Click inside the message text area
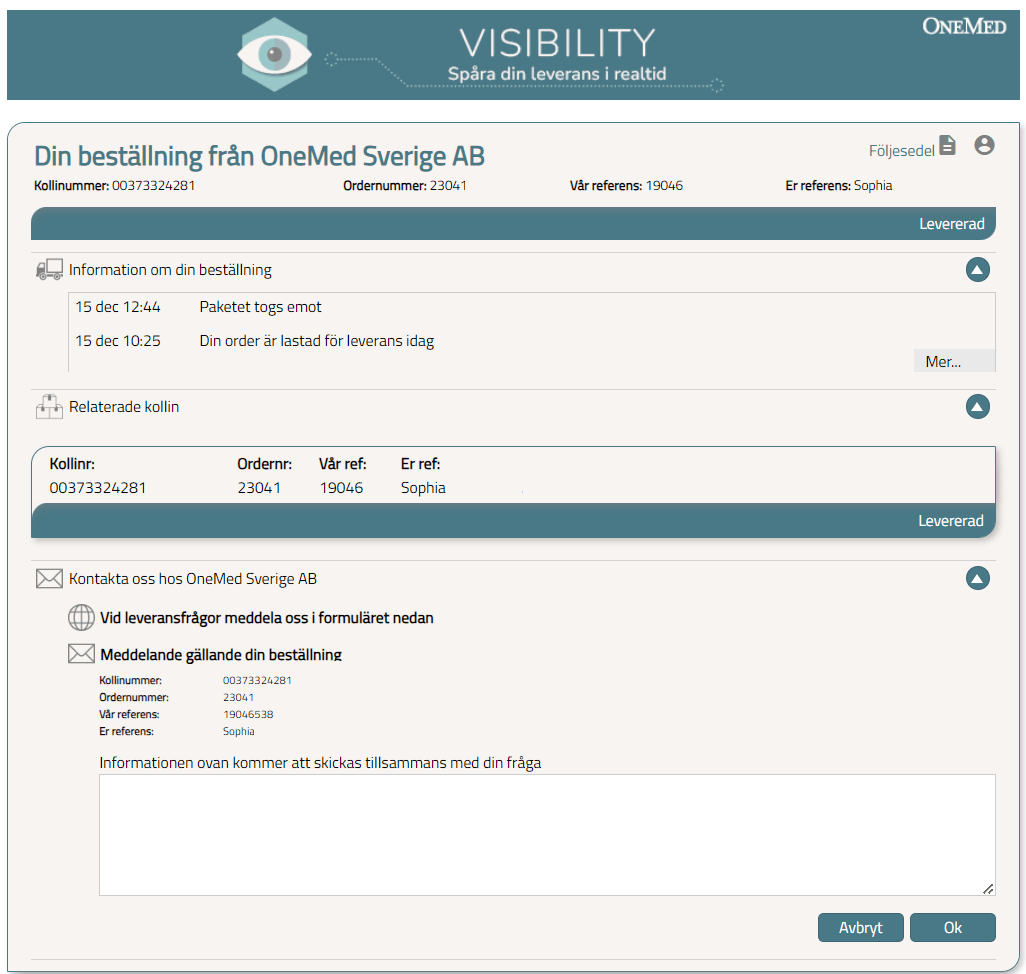This screenshot has height=974, width=1026. click(546, 835)
